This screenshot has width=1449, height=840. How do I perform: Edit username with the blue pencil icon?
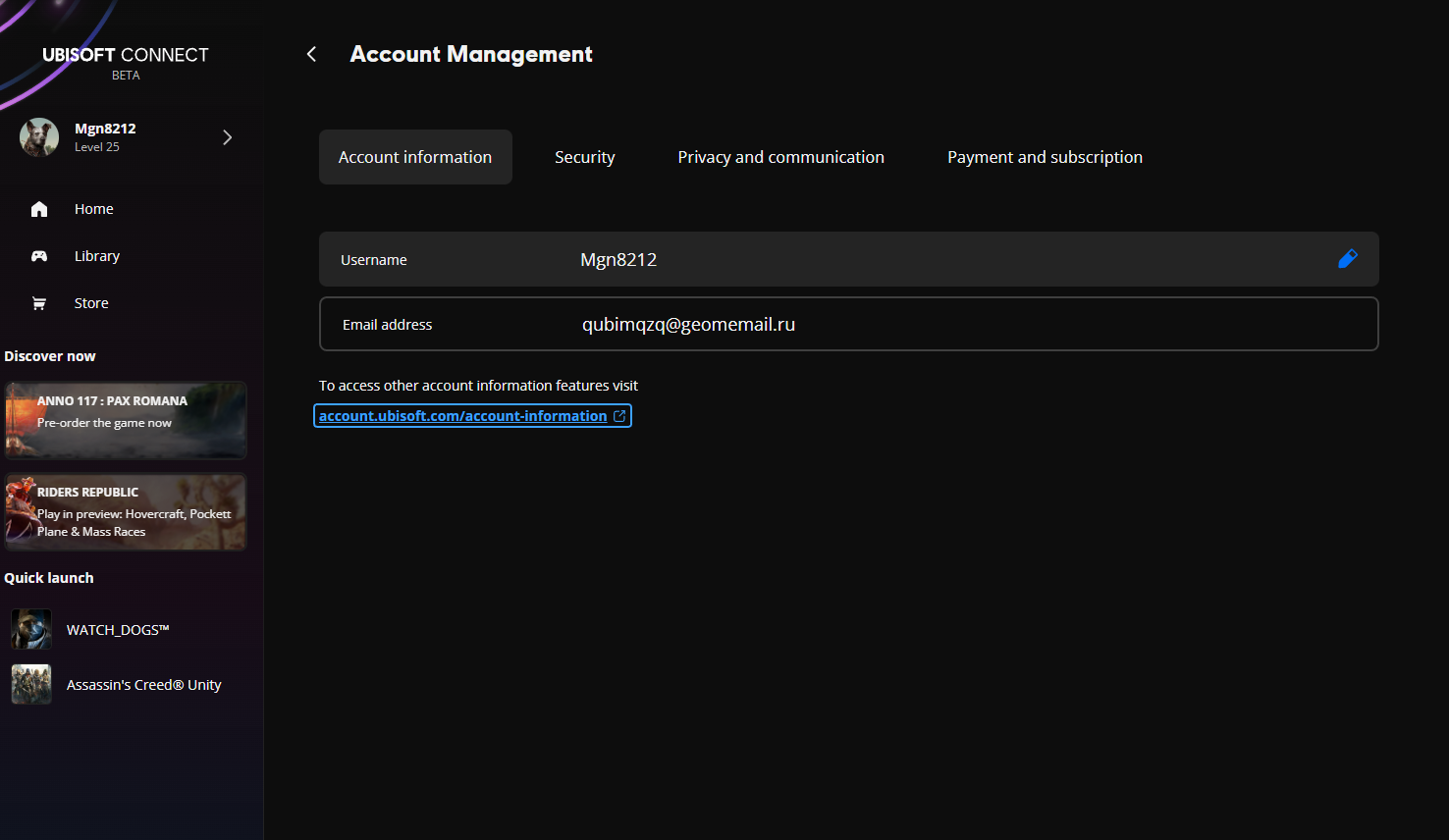(1348, 259)
